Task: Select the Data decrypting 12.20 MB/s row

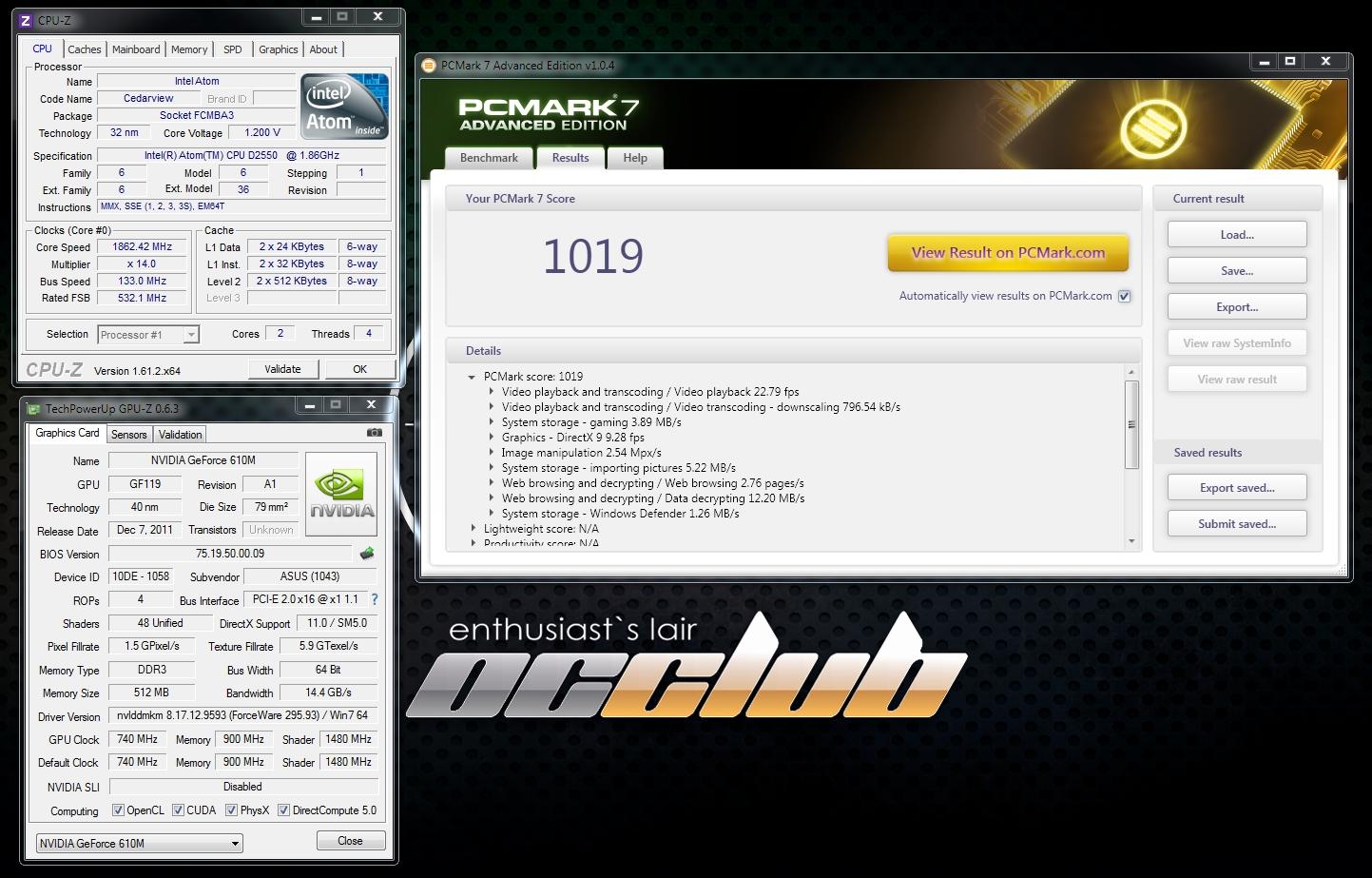Action: click(653, 498)
